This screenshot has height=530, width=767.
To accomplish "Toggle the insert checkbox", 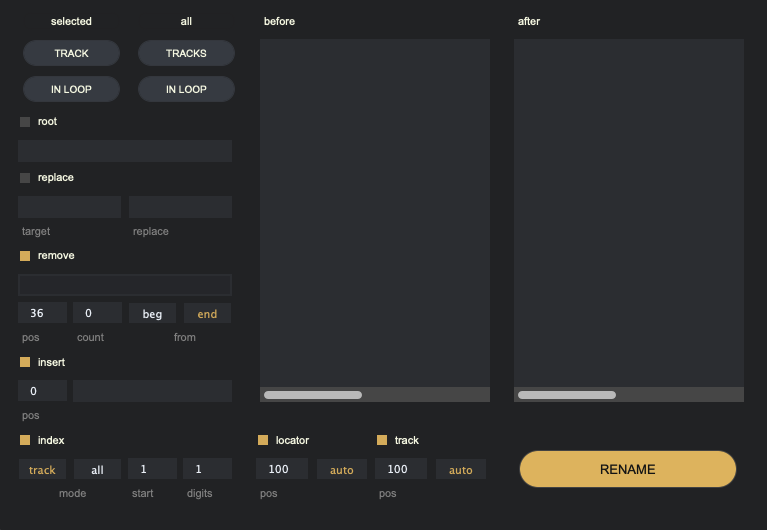I will click(x=25, y=362).
